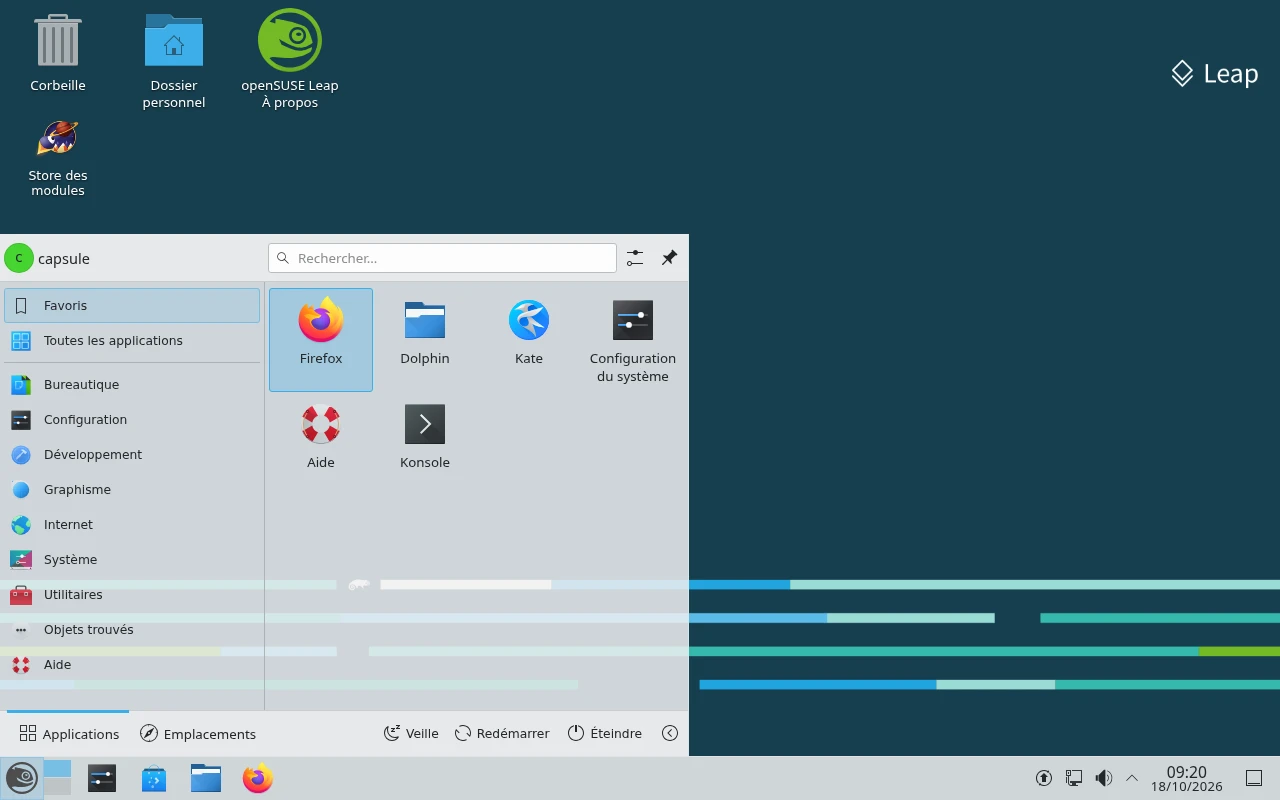
Task: Click the Éteindre shutdown button
Action: [x=605, y=734]
